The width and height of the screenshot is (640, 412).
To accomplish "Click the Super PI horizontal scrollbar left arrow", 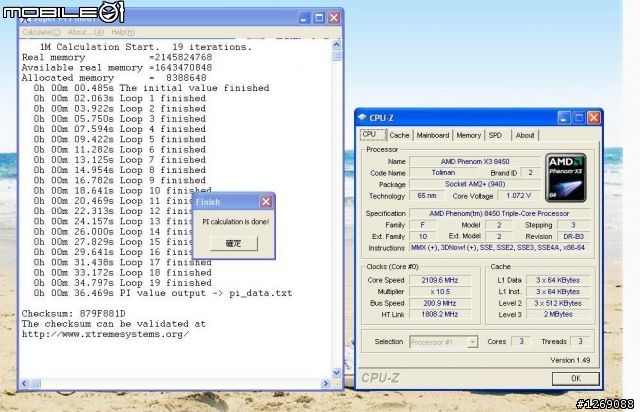I will pyautogui.click(x=24, y=383).
